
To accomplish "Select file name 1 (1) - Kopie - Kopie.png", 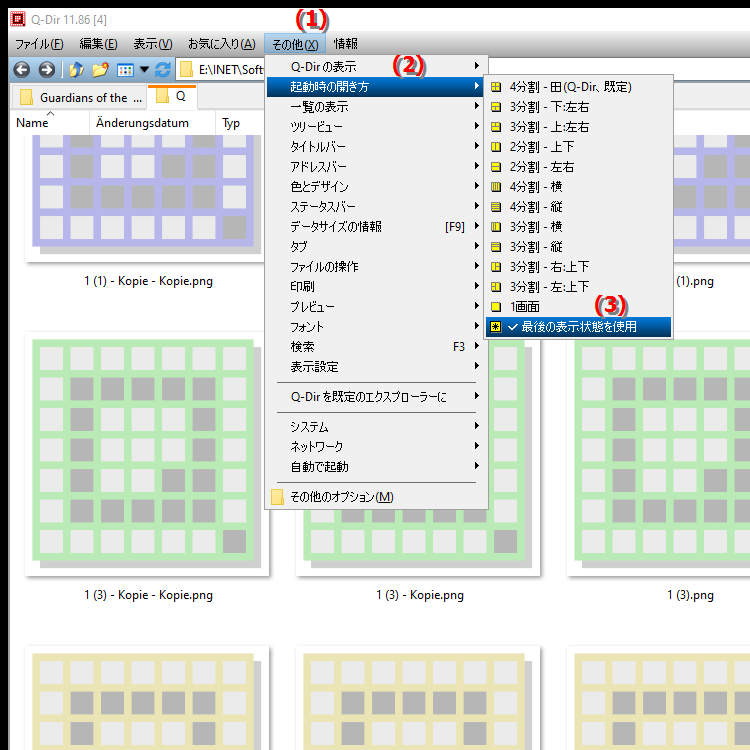I will coord(148,281).
